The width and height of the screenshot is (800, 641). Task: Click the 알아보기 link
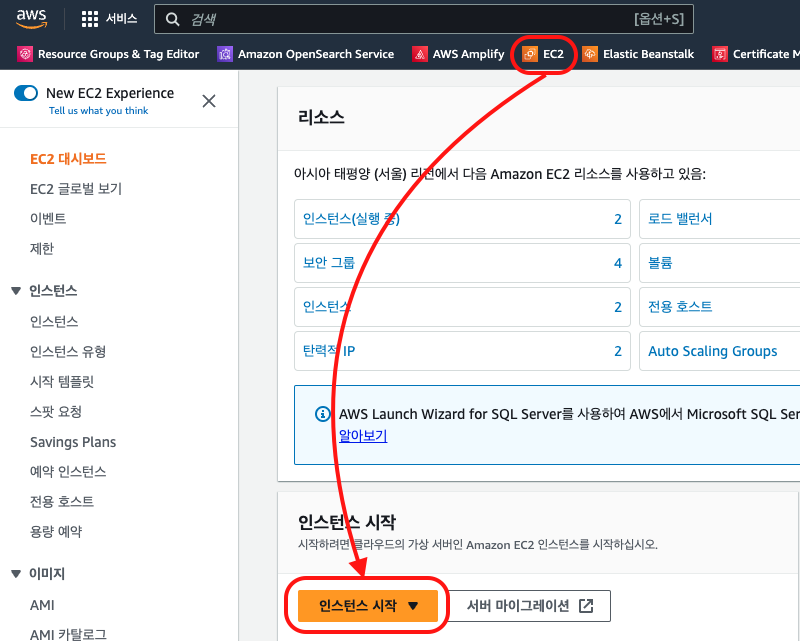(363, 436)
